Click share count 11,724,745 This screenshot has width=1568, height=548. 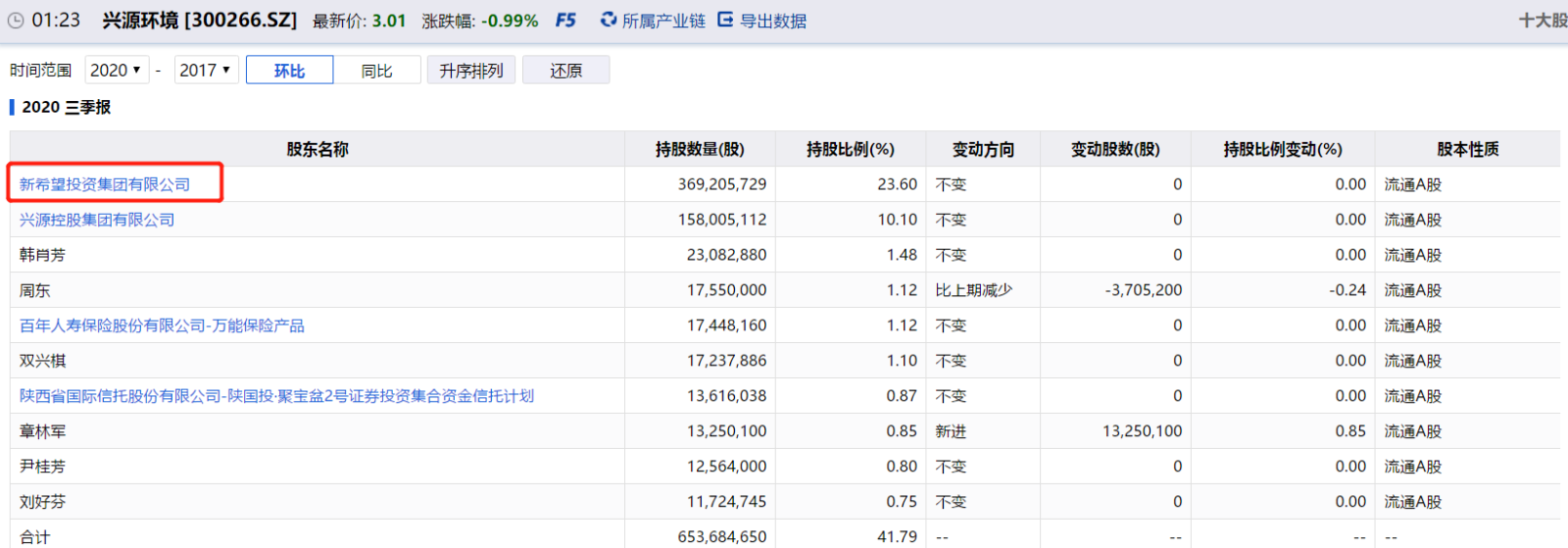(x=726, y=502)
